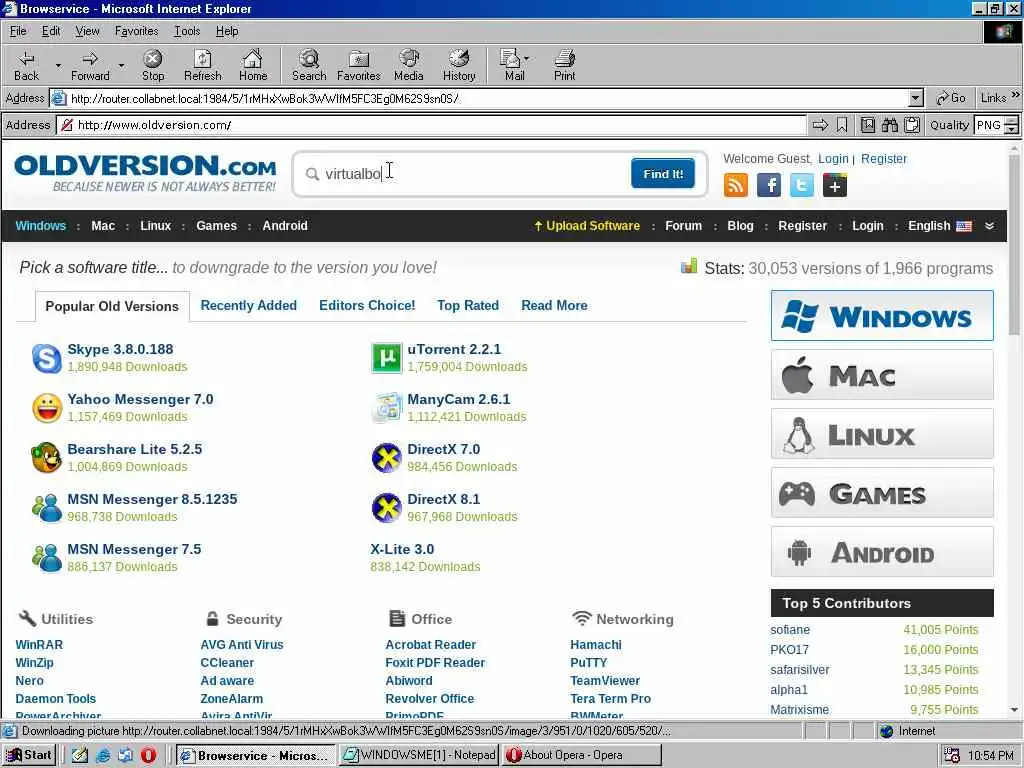1024x768 pixels.
Task: Click the uTorrent icon
Action: (387, 358)
